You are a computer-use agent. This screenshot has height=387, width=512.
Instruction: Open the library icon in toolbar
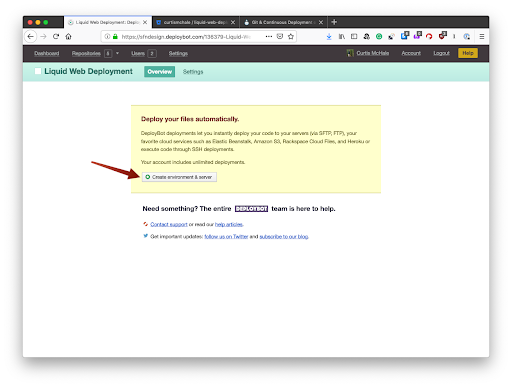pyautogui.click(x=342, y=37)
